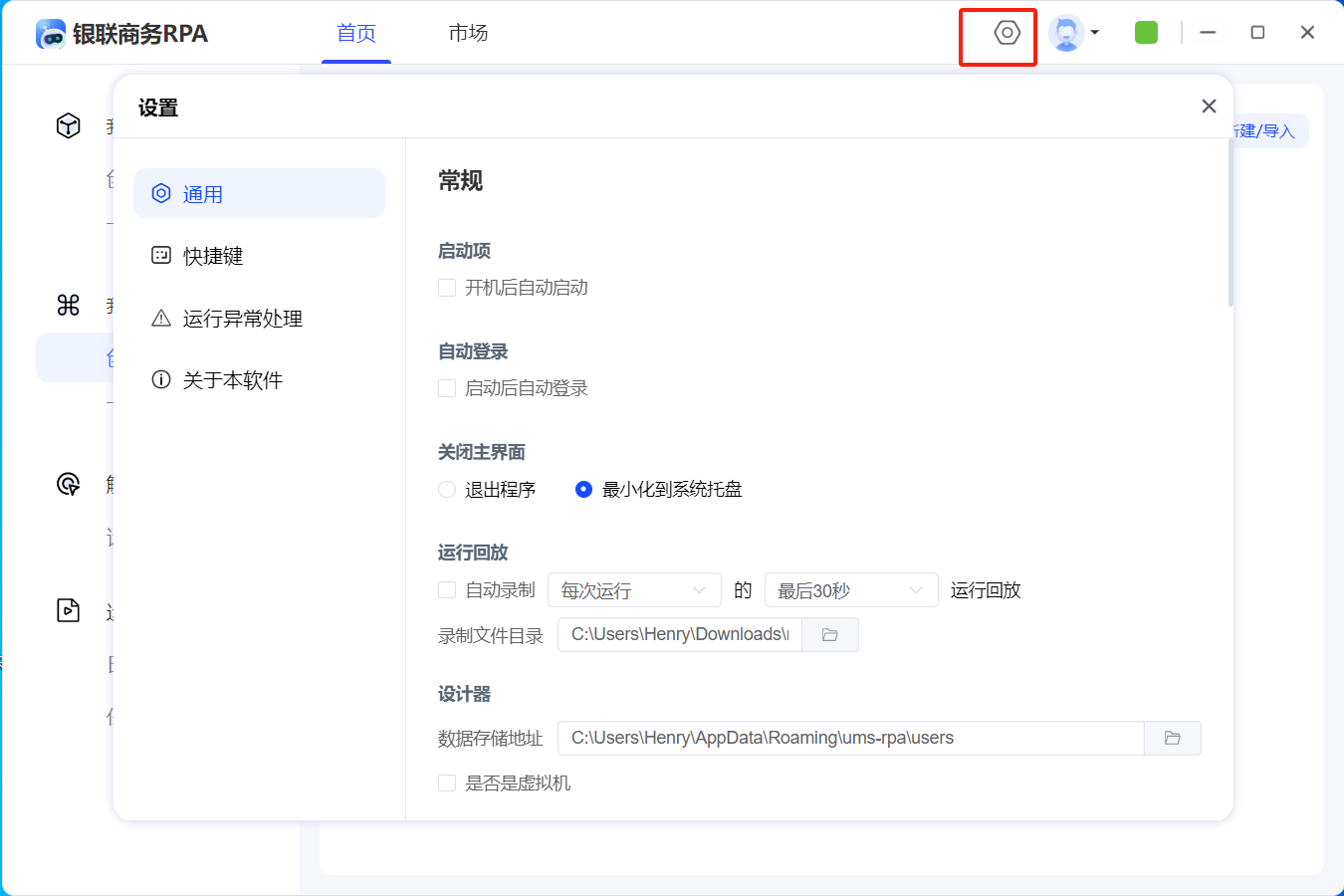This screenshot has width=1344, height=896.
Task: Open the 运行异常处理 settings section
Action: (242, 319)
